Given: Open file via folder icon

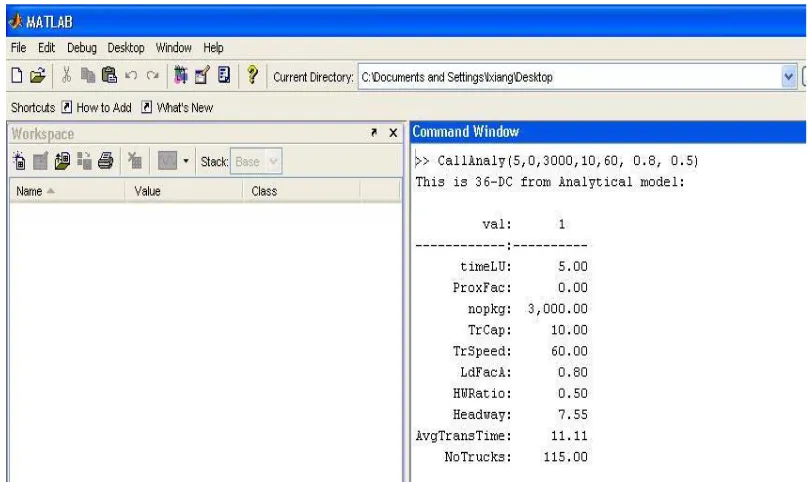Looking at the screenshot, I should pyautogui.click(x=38, y=76).
